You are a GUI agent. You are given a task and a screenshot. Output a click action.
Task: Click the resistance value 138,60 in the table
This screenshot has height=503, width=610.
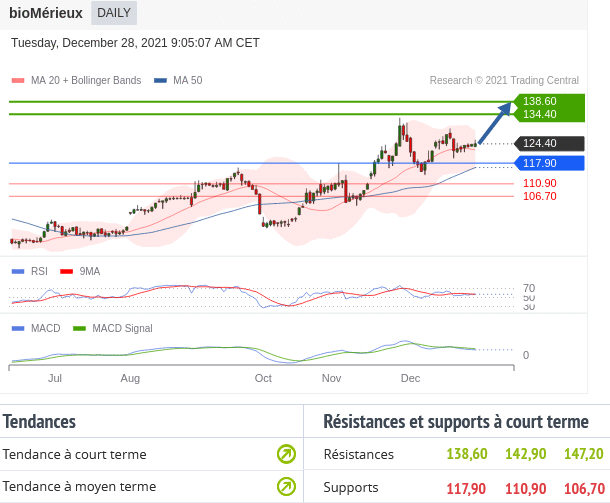[467, 454]
